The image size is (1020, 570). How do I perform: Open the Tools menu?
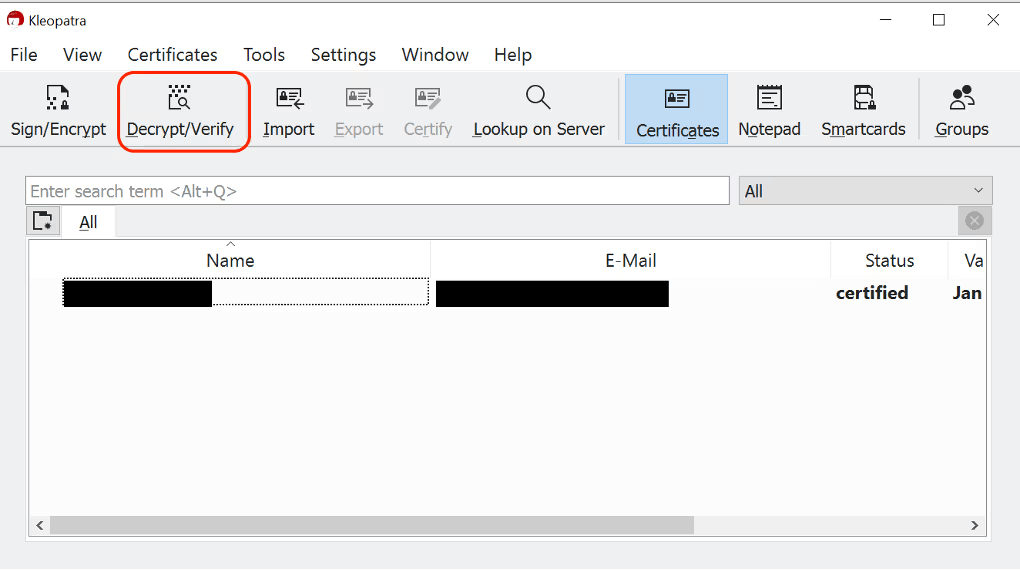click(264, 55)
